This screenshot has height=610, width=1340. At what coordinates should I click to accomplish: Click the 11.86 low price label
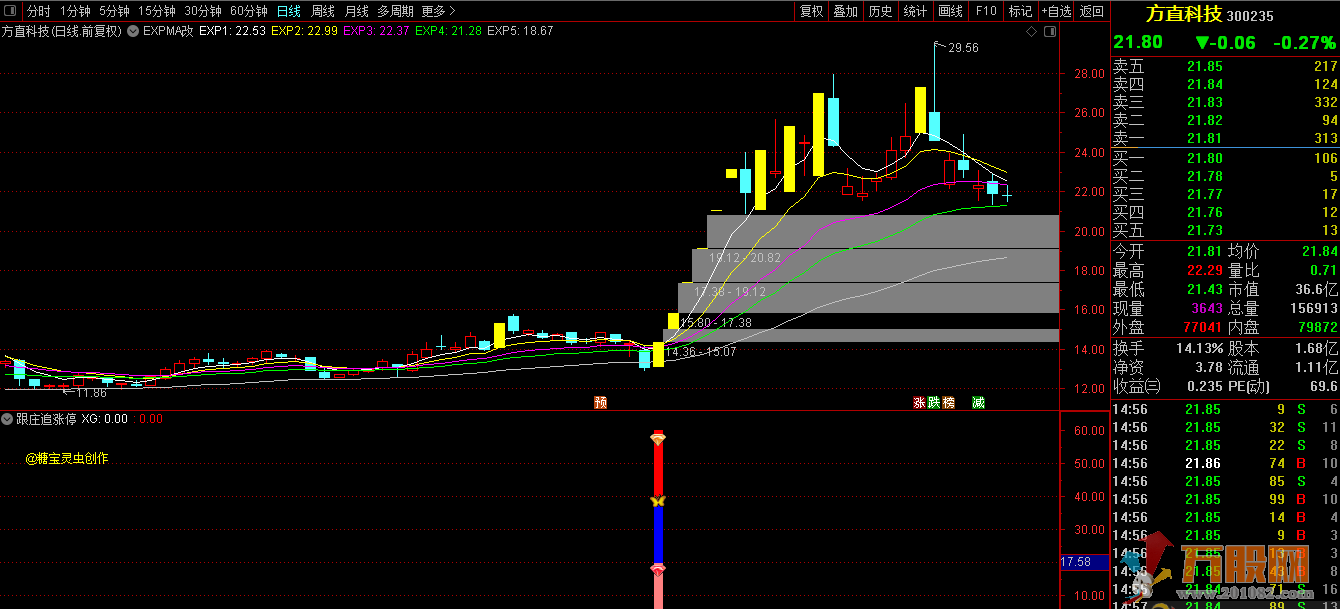tap(91, 393)
